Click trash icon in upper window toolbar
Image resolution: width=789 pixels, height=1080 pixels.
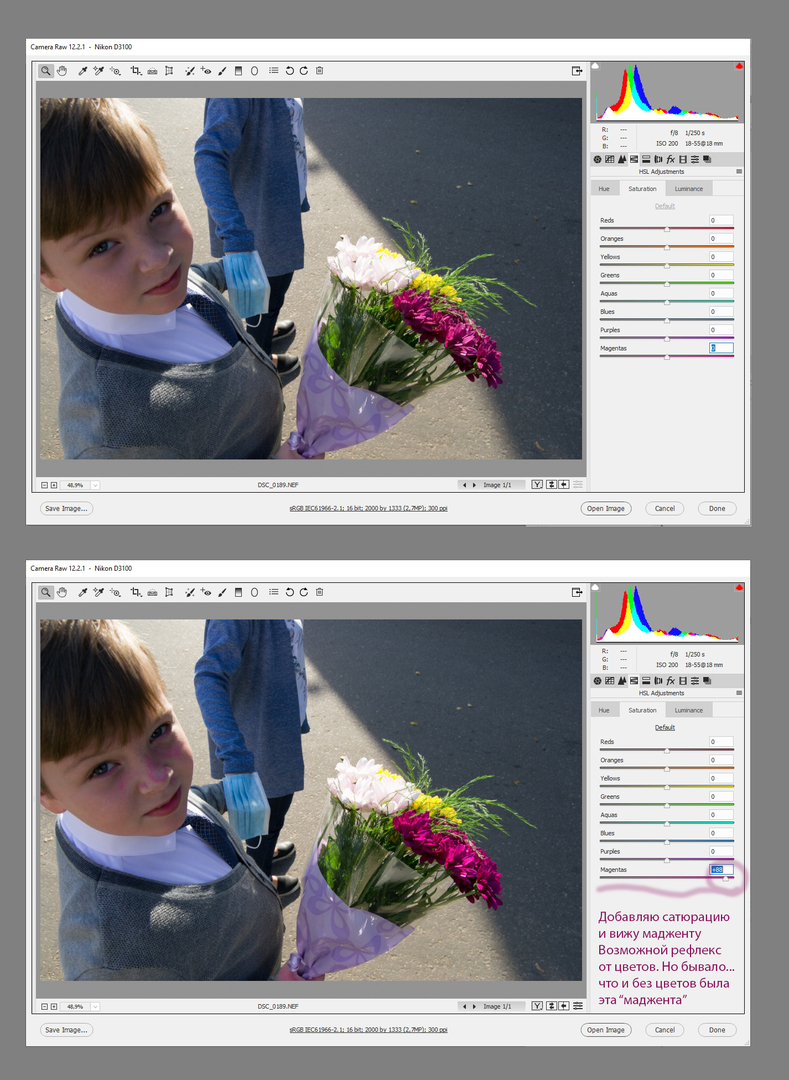[x=319, y=71]
